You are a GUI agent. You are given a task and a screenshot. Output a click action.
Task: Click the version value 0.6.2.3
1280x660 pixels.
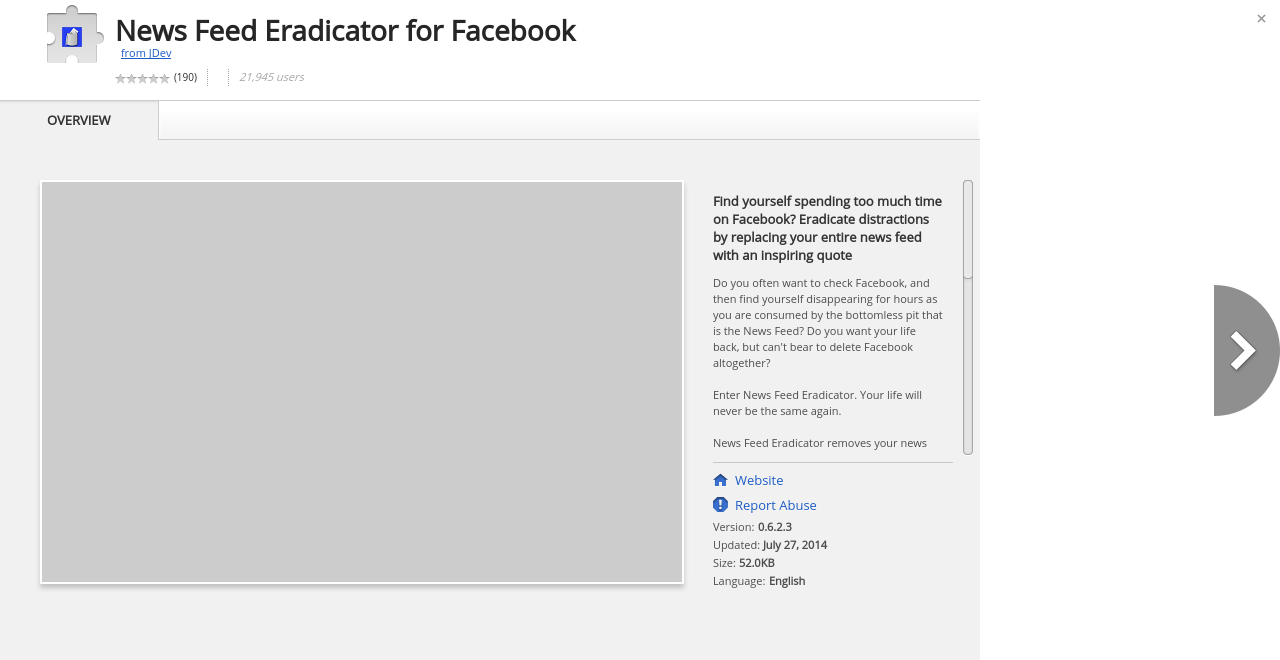(775, 527)
